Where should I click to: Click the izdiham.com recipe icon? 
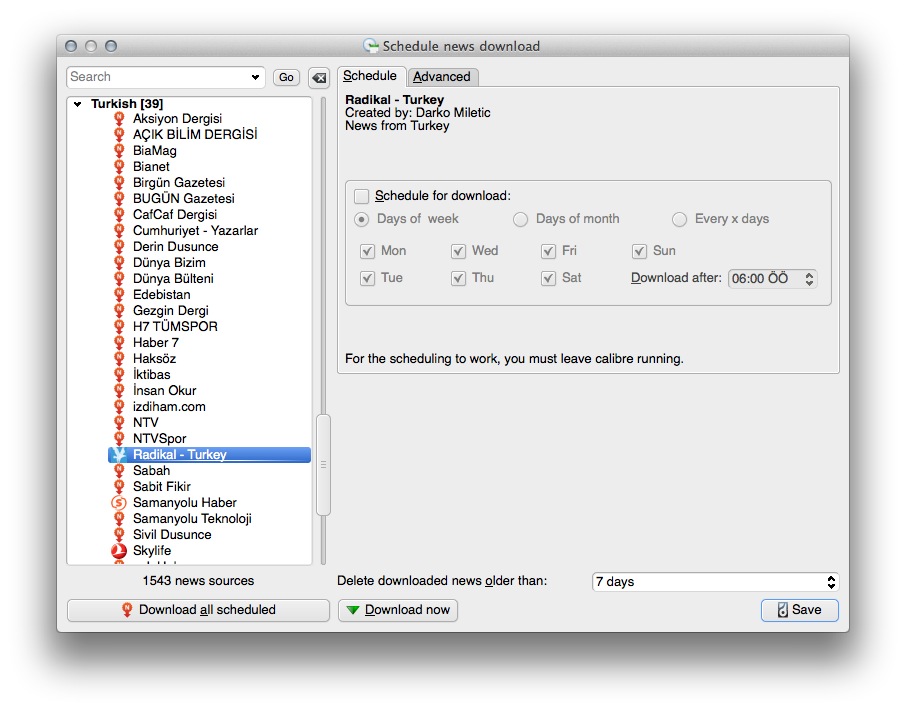click(x=119, y=407)
